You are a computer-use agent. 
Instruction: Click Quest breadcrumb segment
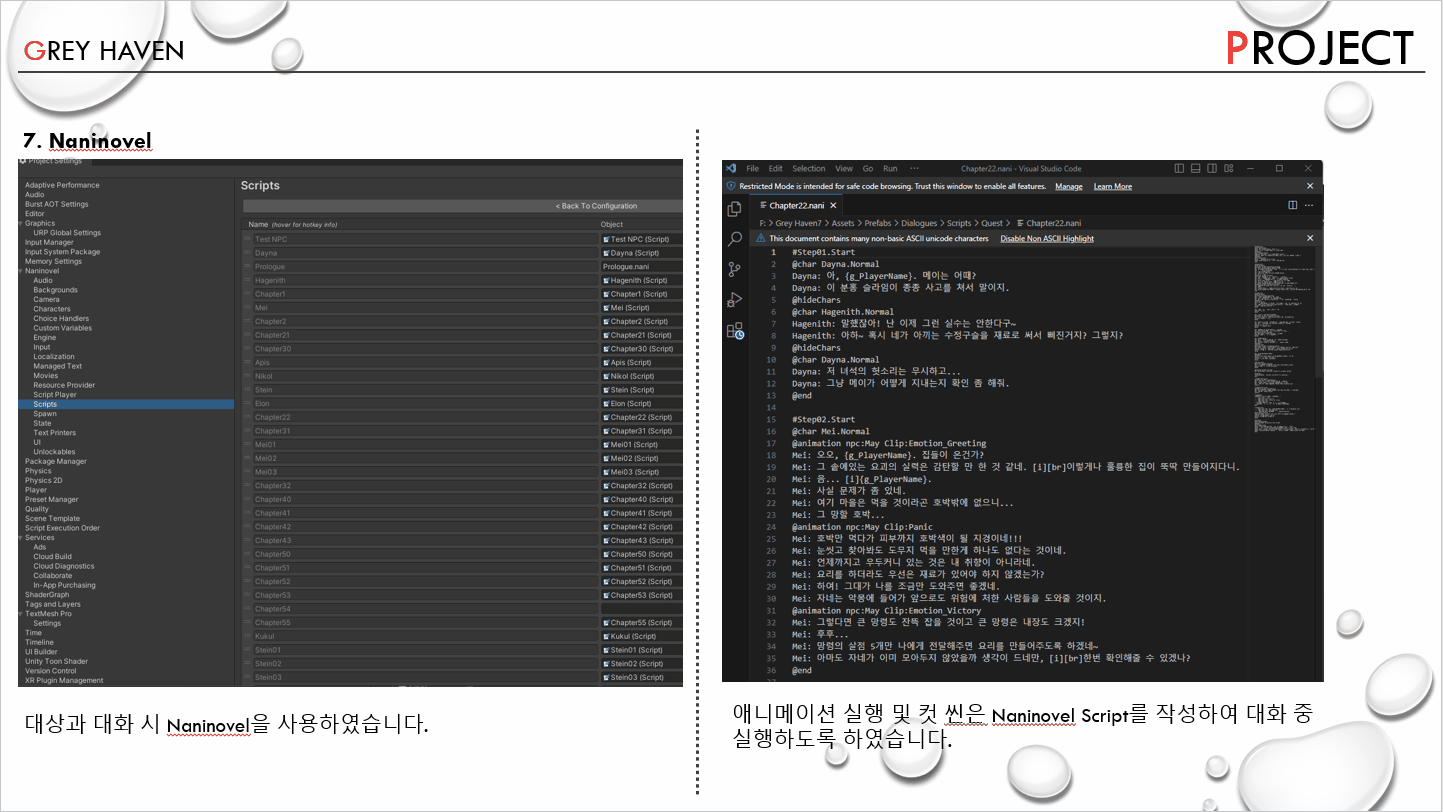click(991, 223)
